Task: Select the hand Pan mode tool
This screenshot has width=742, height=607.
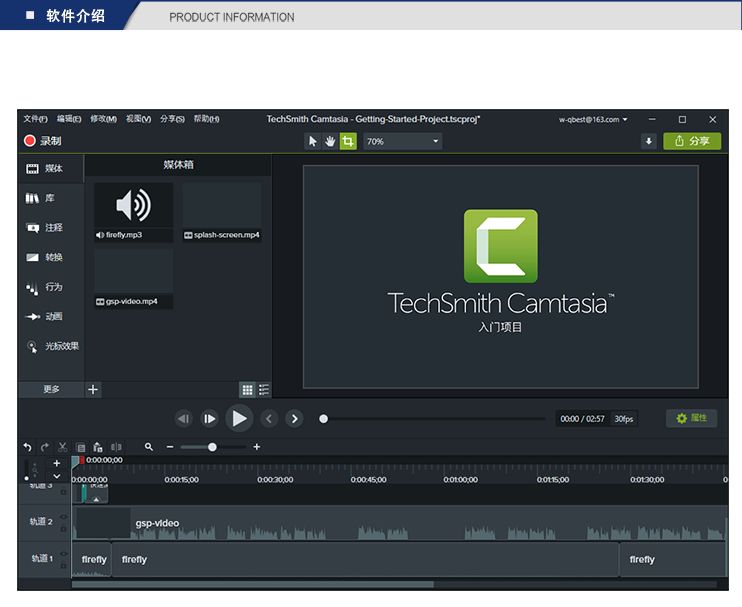Action: coord(330,141)
